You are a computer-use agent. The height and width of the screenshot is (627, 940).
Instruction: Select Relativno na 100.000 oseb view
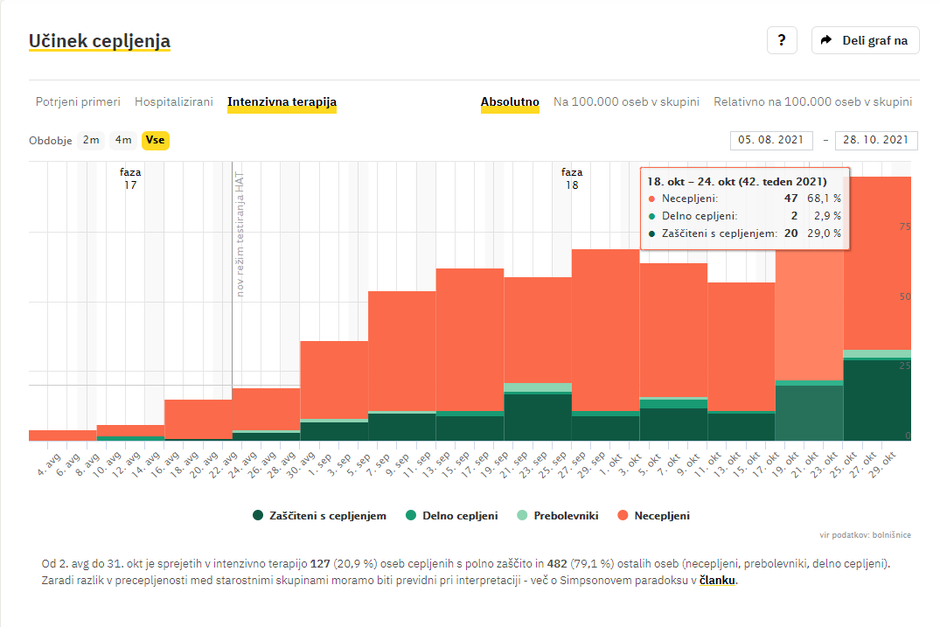click(x=812, y=102)
